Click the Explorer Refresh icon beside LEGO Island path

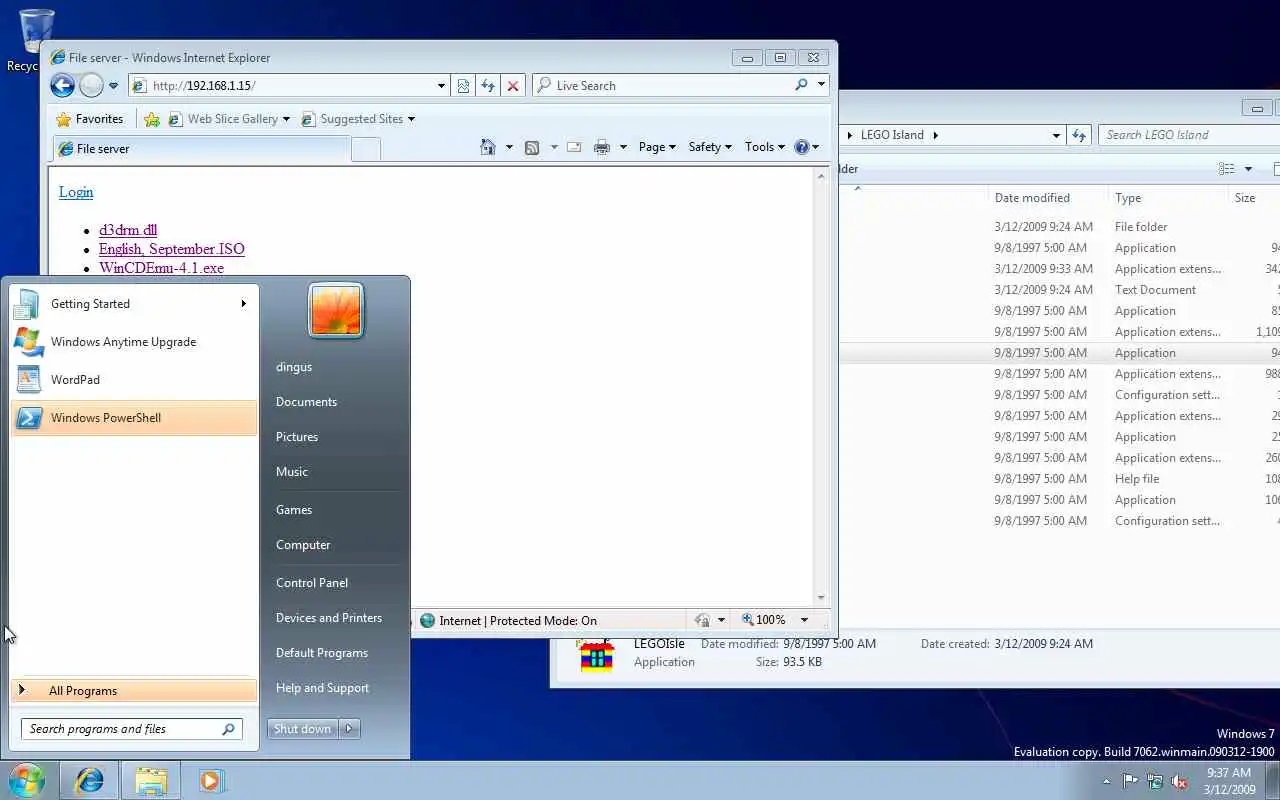coord(1079,135)
